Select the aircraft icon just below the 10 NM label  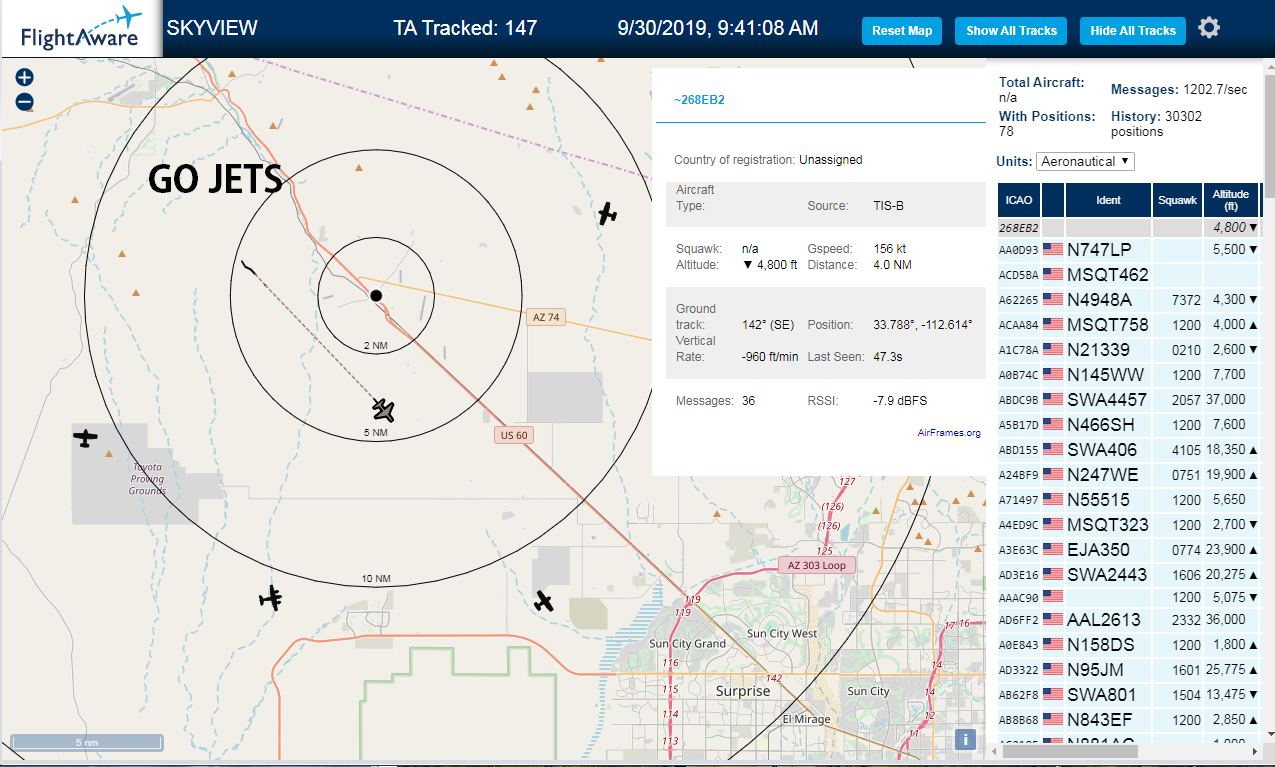(x=271, y=598)
